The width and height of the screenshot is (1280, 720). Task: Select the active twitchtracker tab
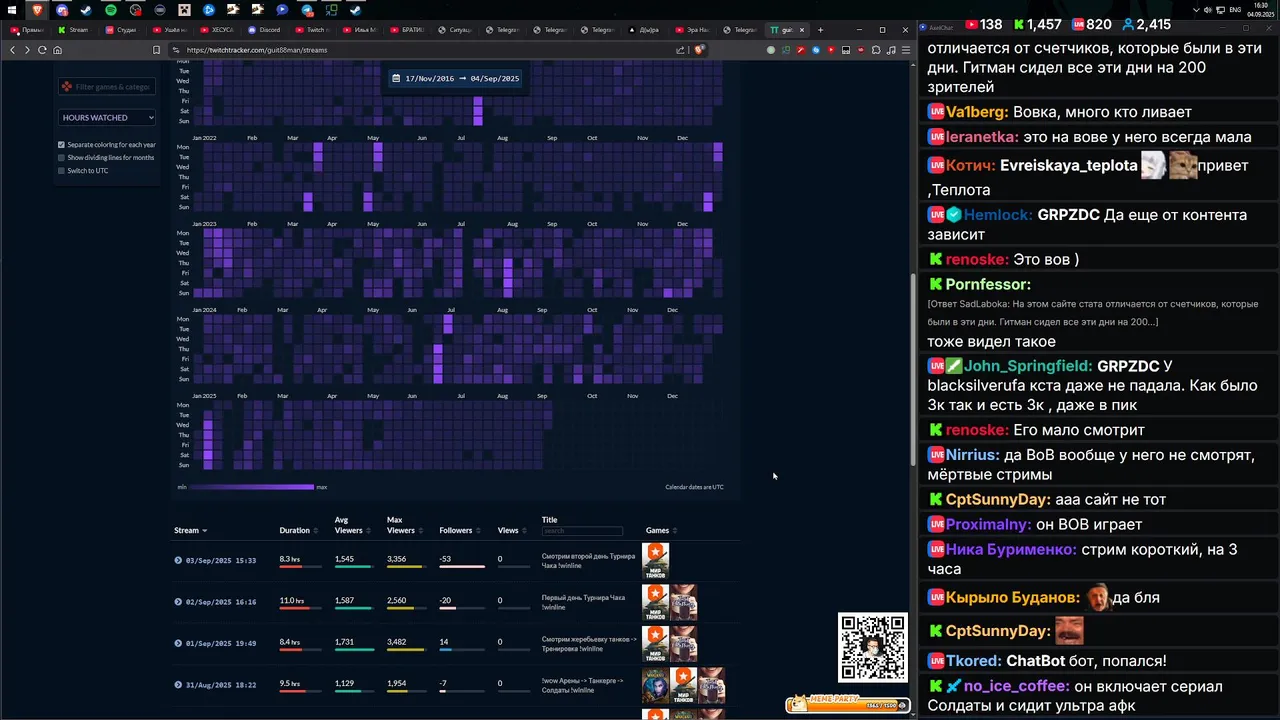tap(786, 30)
